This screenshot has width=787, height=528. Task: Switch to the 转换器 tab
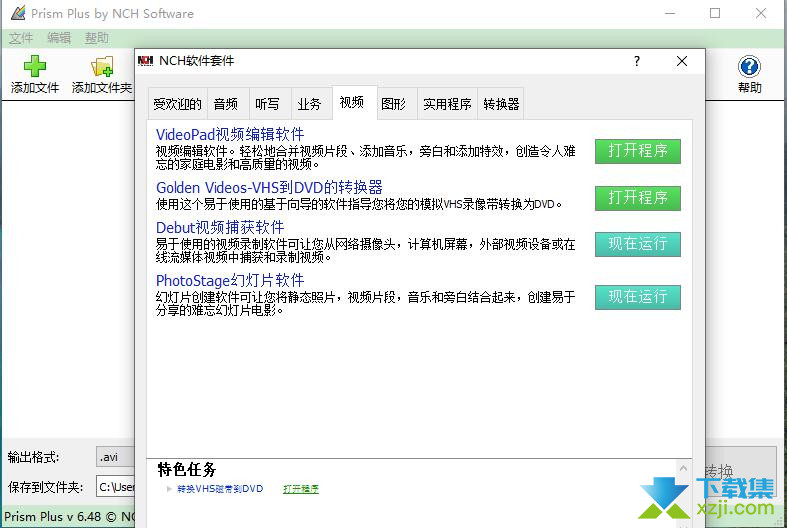(501, 104)
